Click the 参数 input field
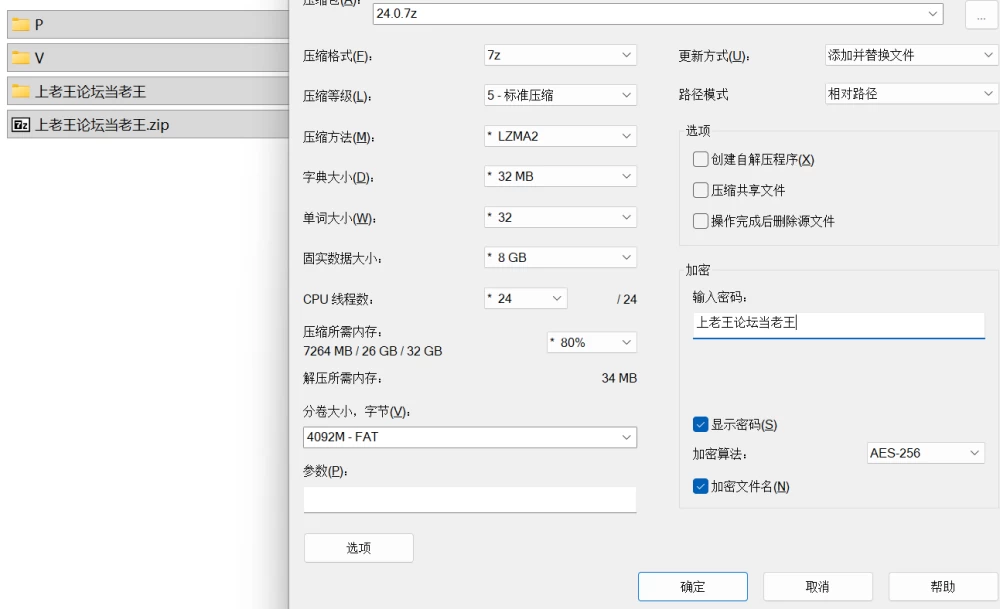 470,499
